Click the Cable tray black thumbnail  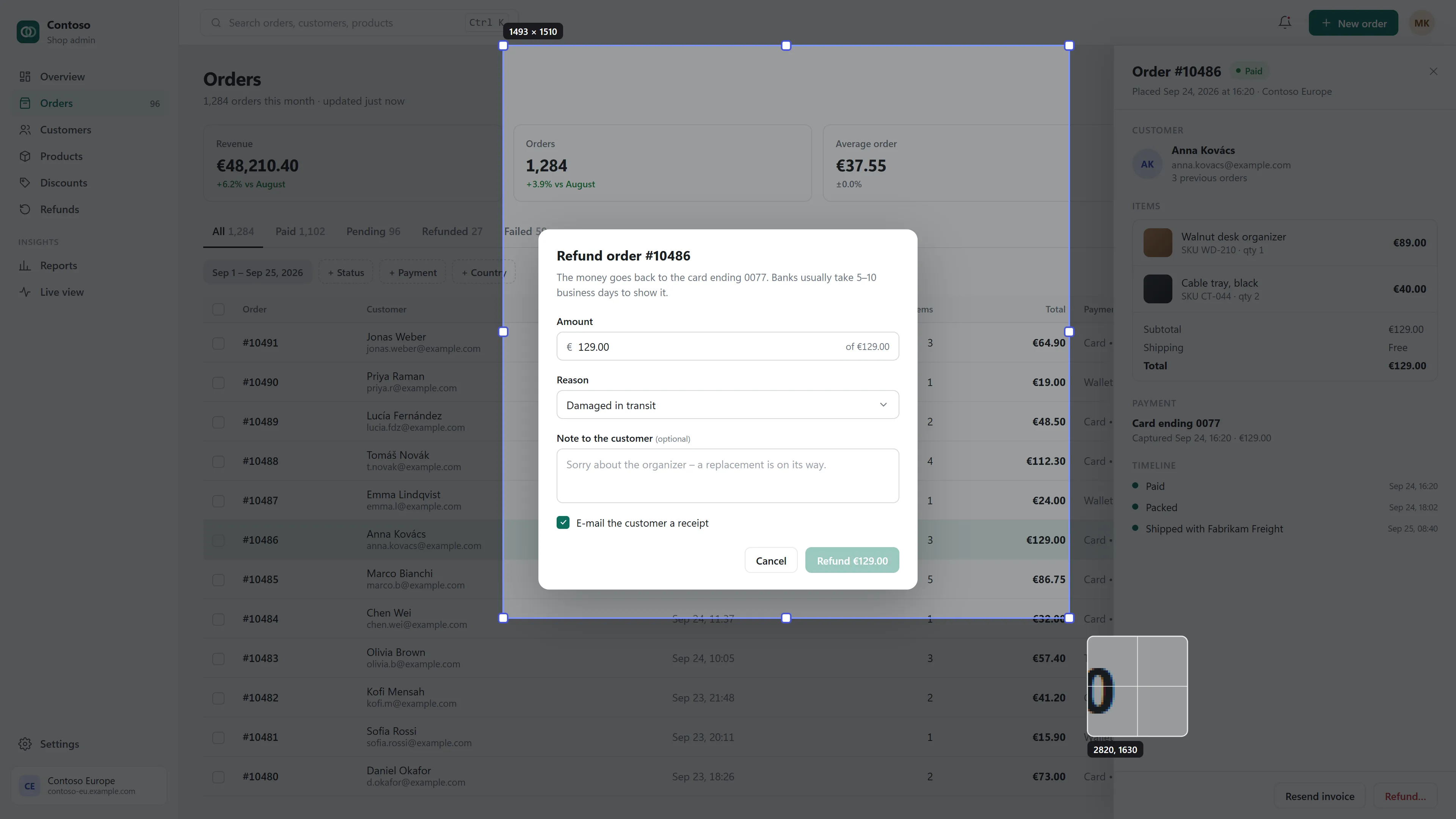1158,289
